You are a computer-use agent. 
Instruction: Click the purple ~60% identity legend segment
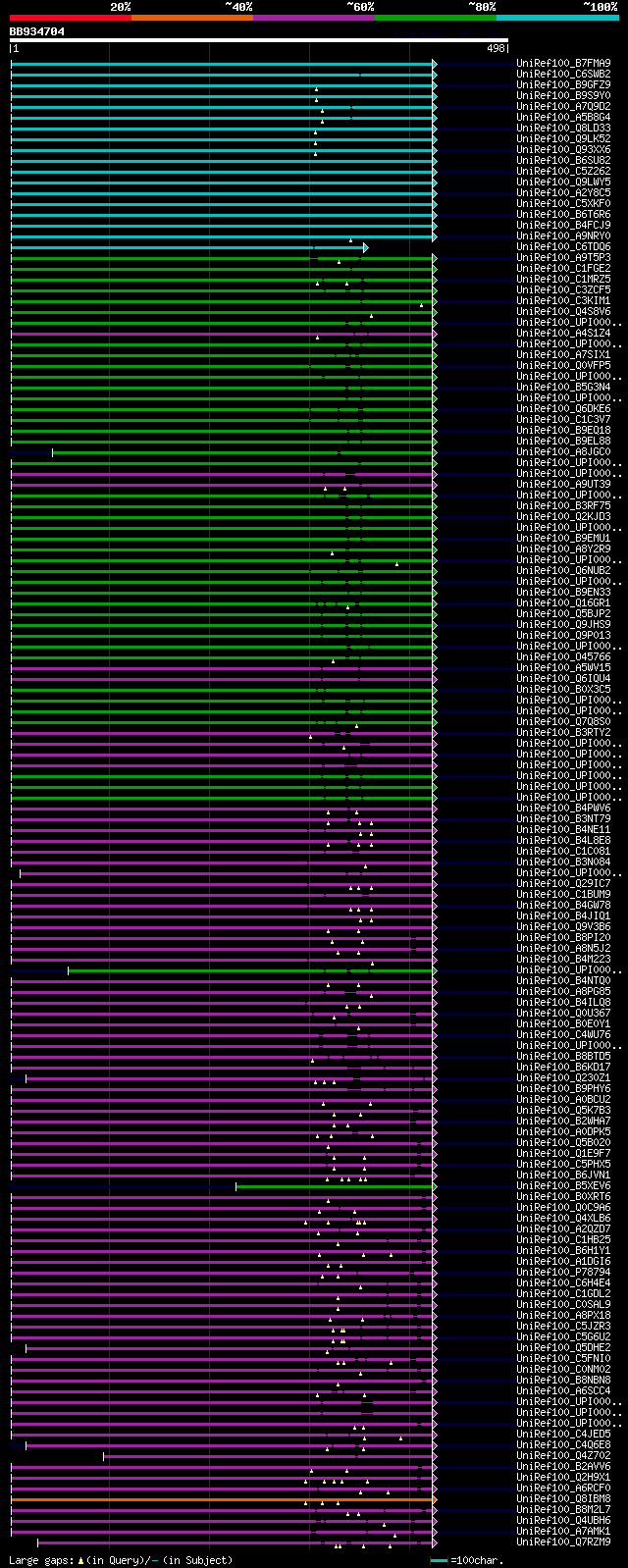point(314,18)
